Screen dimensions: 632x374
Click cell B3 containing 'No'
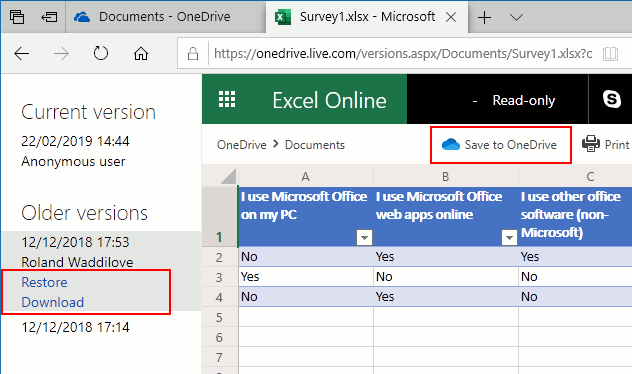click(446, 277)
